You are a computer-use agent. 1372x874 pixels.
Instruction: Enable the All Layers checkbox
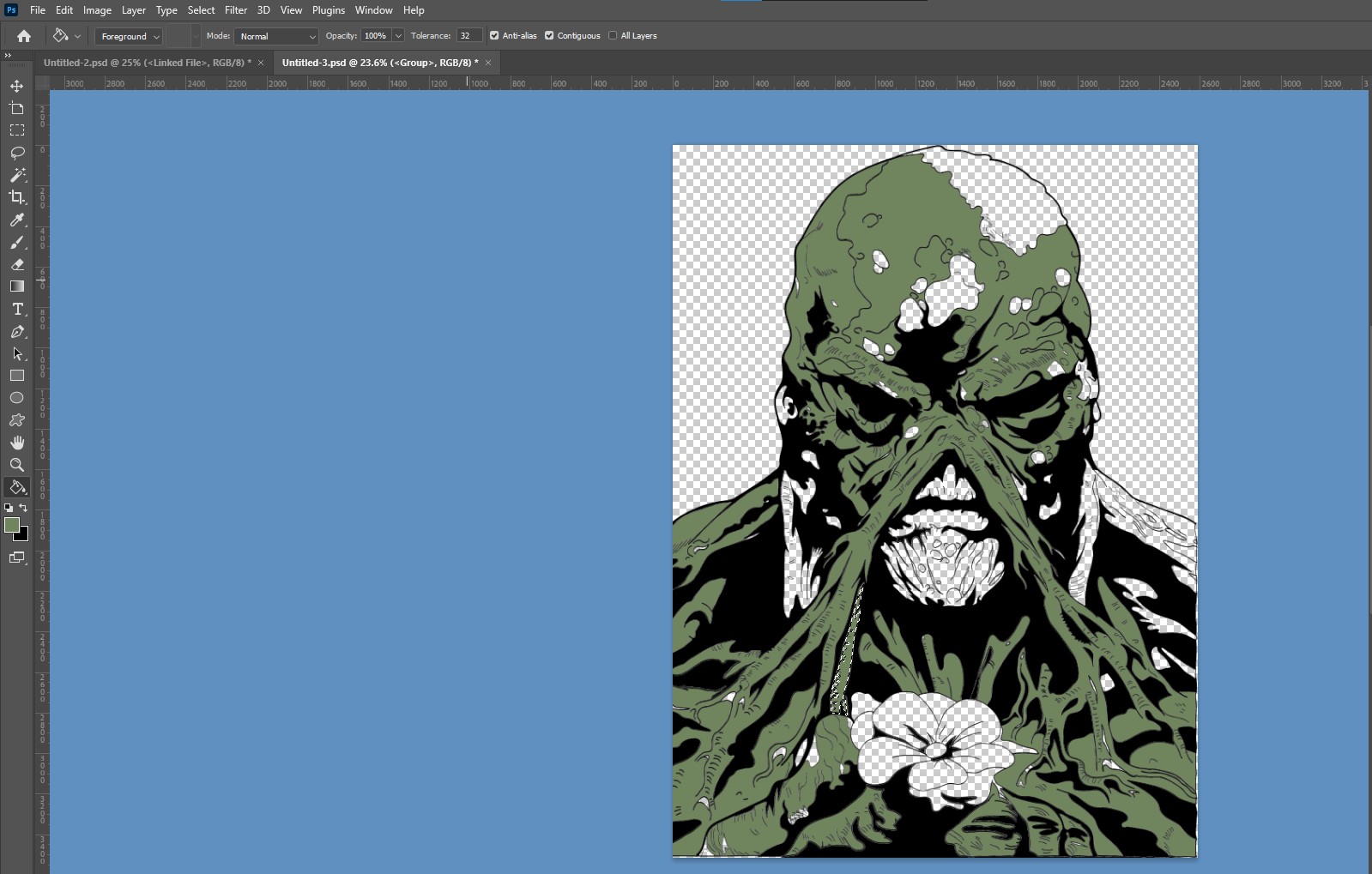coord(613,36)
